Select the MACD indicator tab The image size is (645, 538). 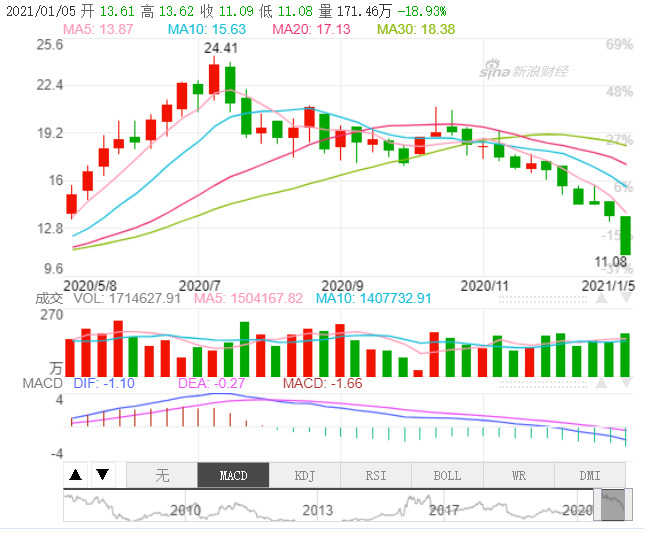(x=233, y=475)
